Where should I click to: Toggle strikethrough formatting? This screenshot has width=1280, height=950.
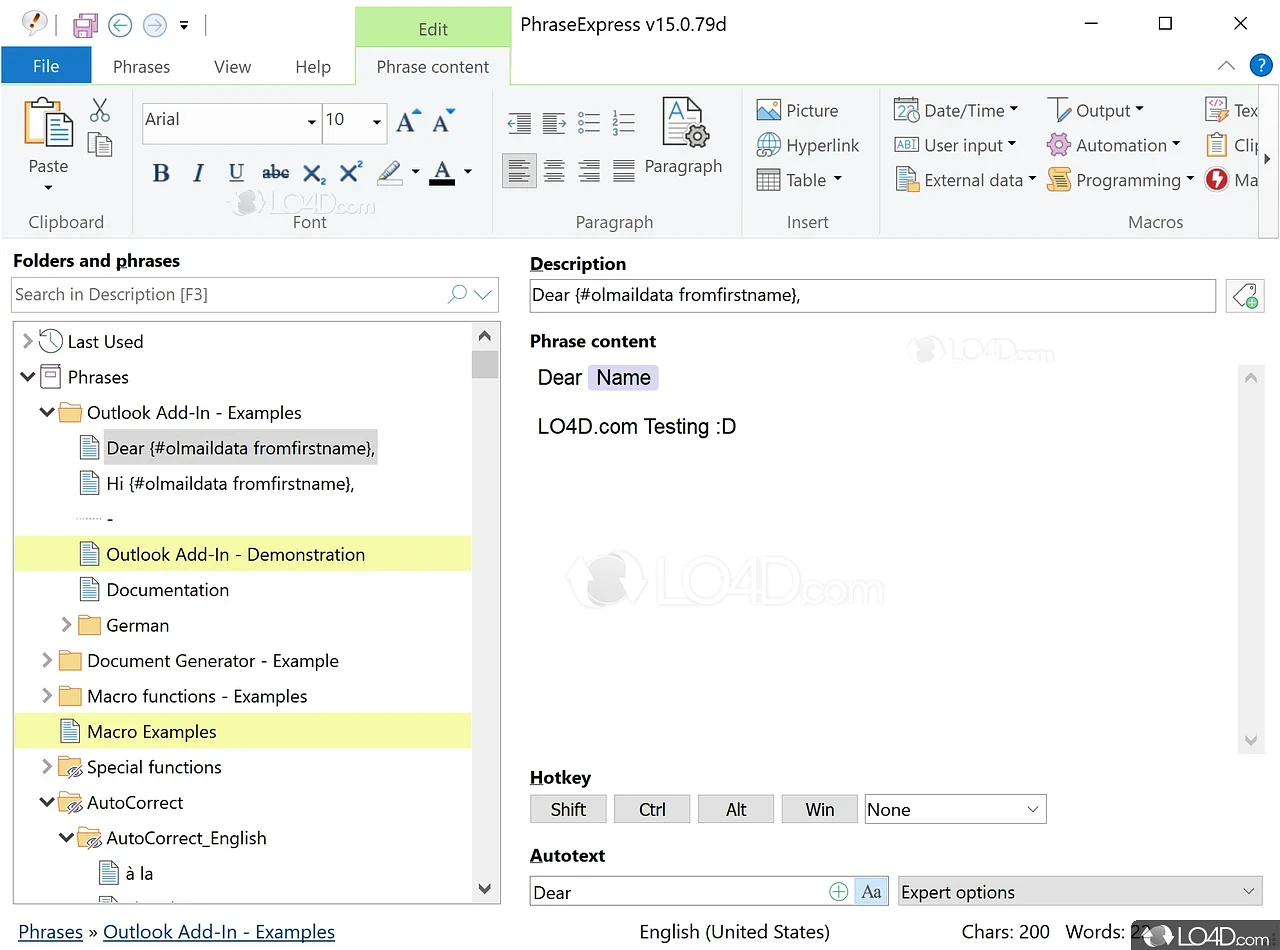click(275, 173)
